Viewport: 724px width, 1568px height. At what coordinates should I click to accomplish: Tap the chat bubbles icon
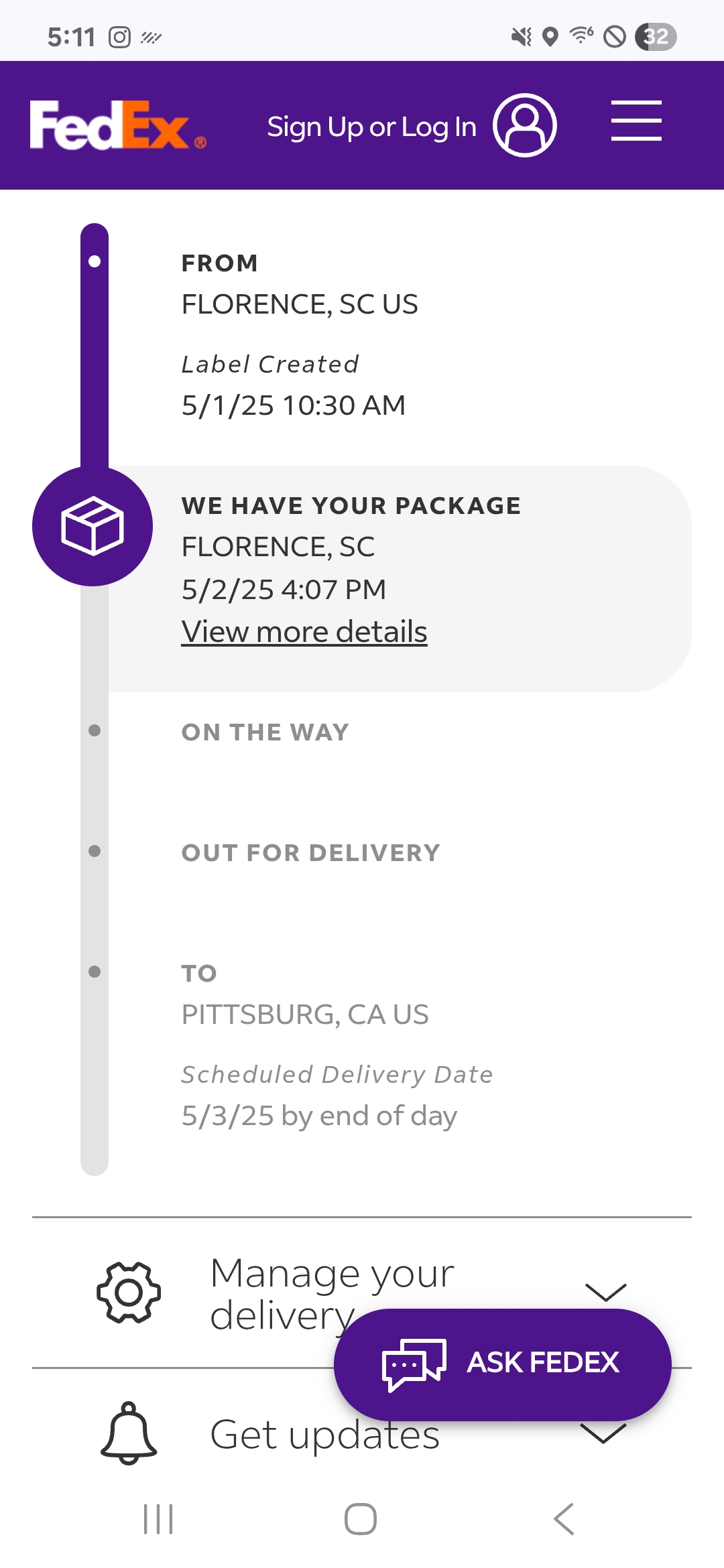[x=414, y=1364]
